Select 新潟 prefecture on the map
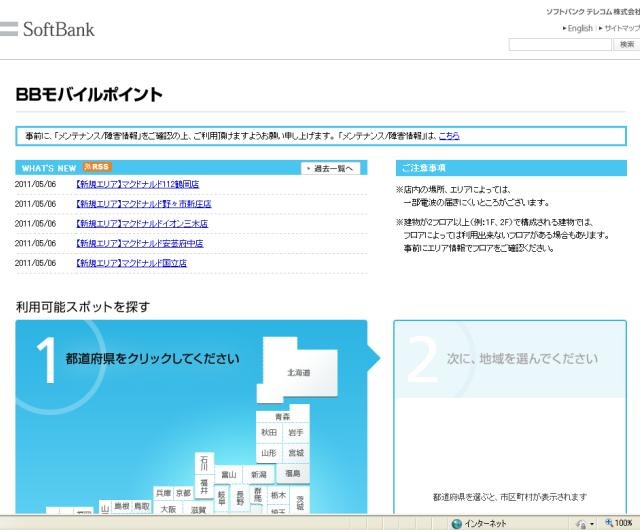The image size is (640, 530). coord(258,474)
